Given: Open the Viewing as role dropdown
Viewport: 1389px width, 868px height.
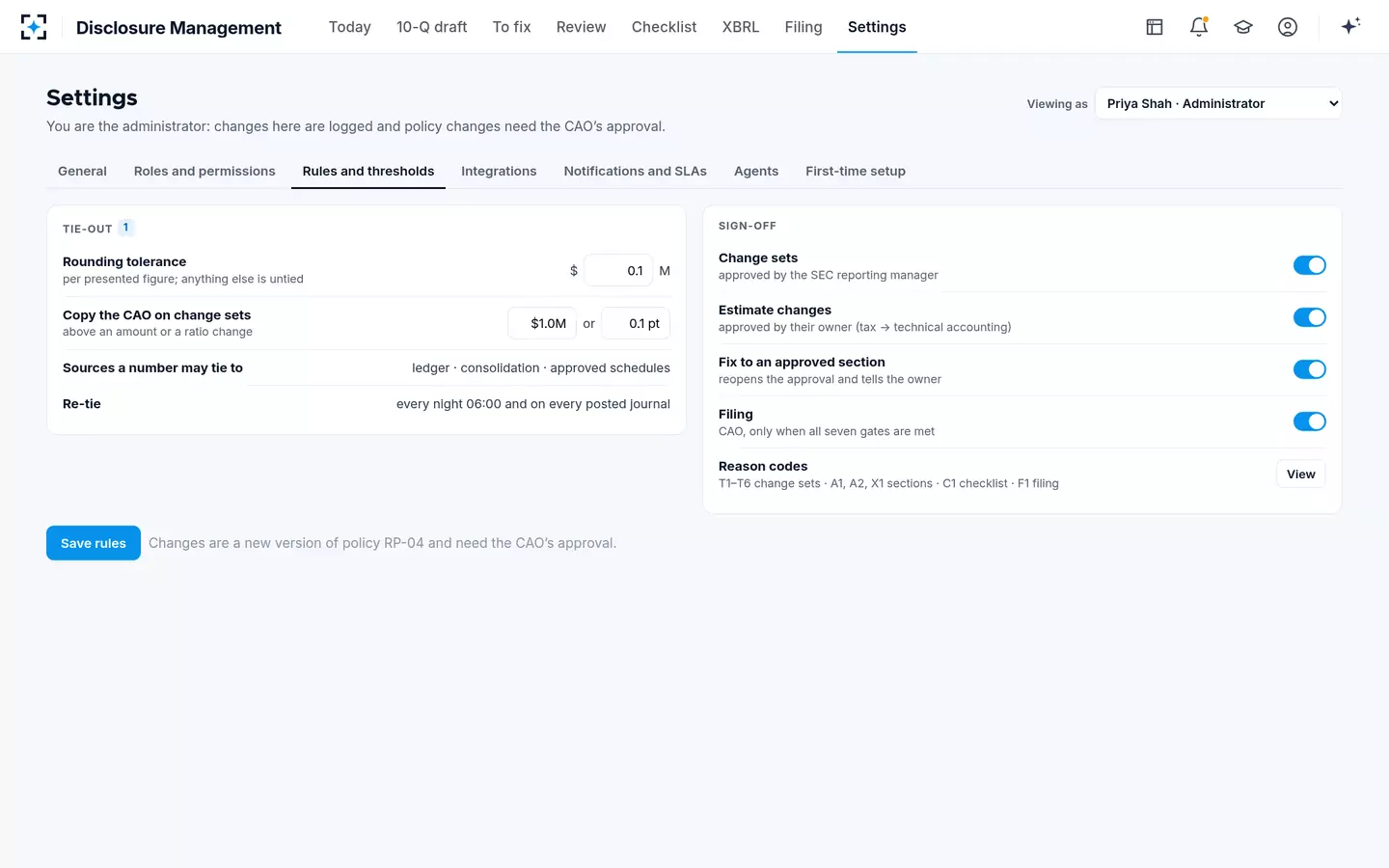Looking at the screenshot, I should coord(1218,103).
